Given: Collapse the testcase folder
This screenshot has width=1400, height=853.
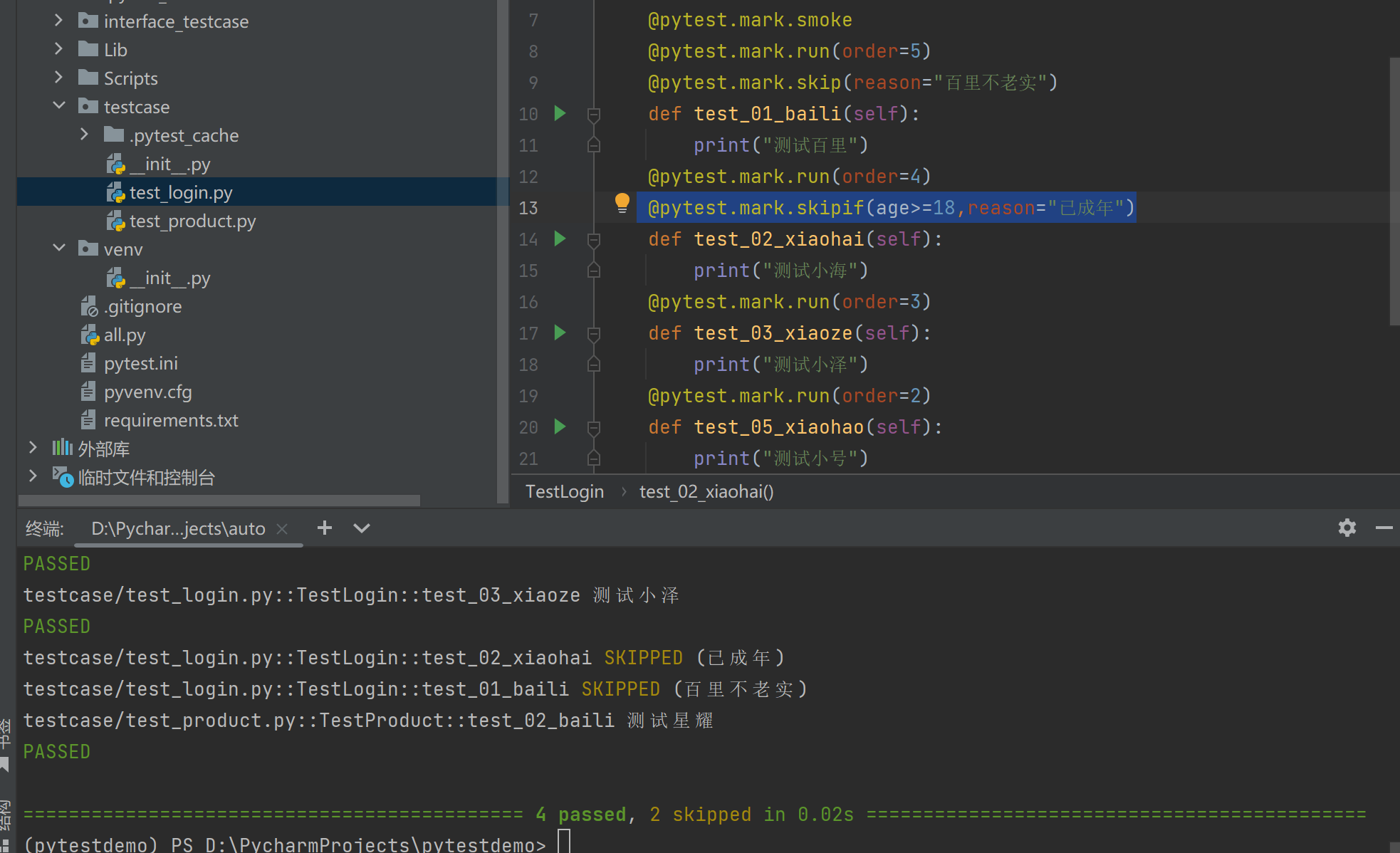Looking at the screenshot, I should click(x=59, y=106).
